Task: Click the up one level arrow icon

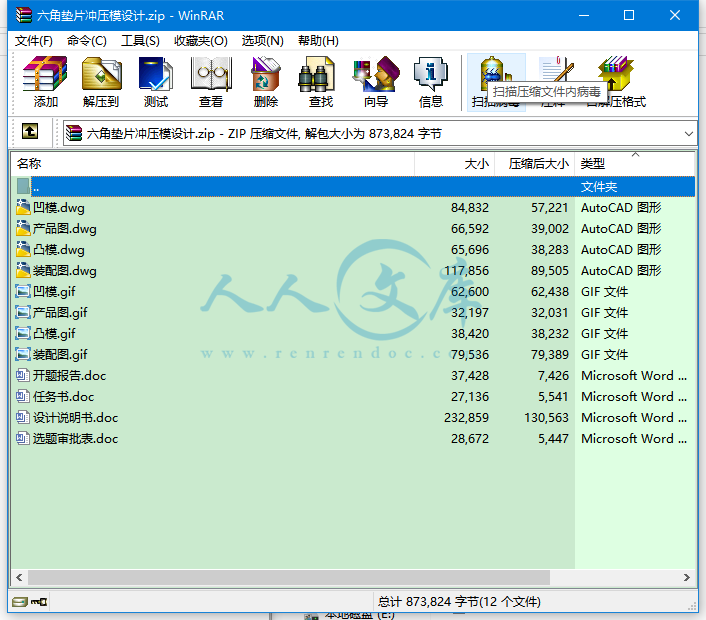Action: point(30,131)
